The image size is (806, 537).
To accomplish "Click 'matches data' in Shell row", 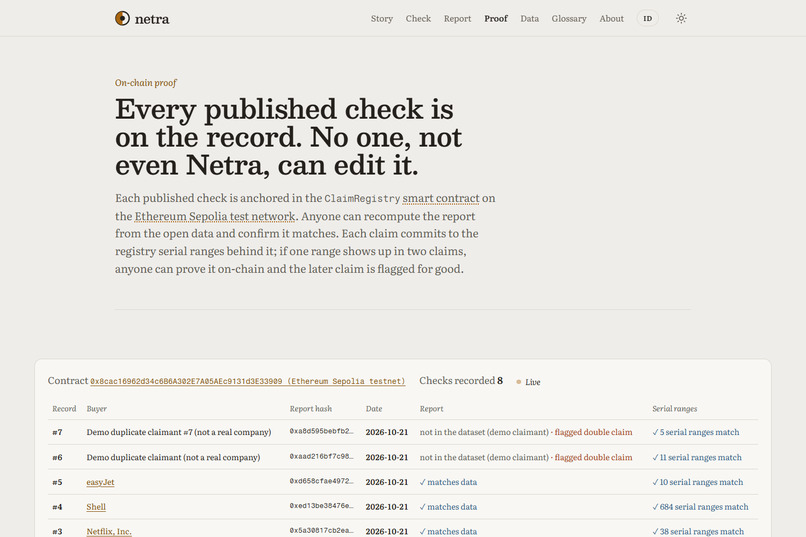I will pyautogui.click(x=448, y=507).
